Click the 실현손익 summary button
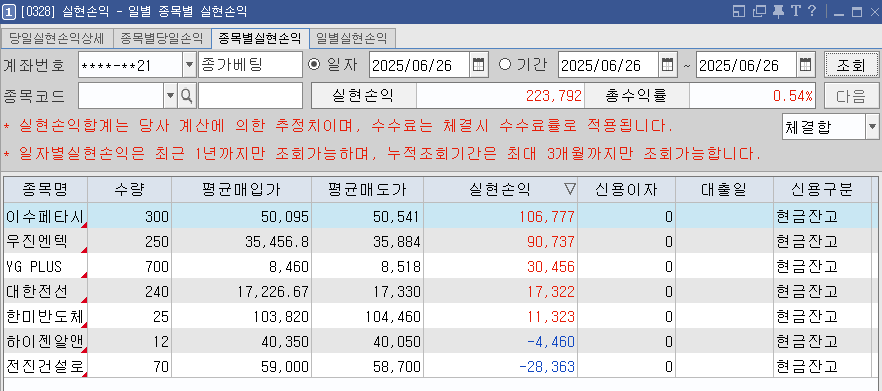The width and height of the screenshot is (882, 391). pyautogui.click(x=363, y=96)
